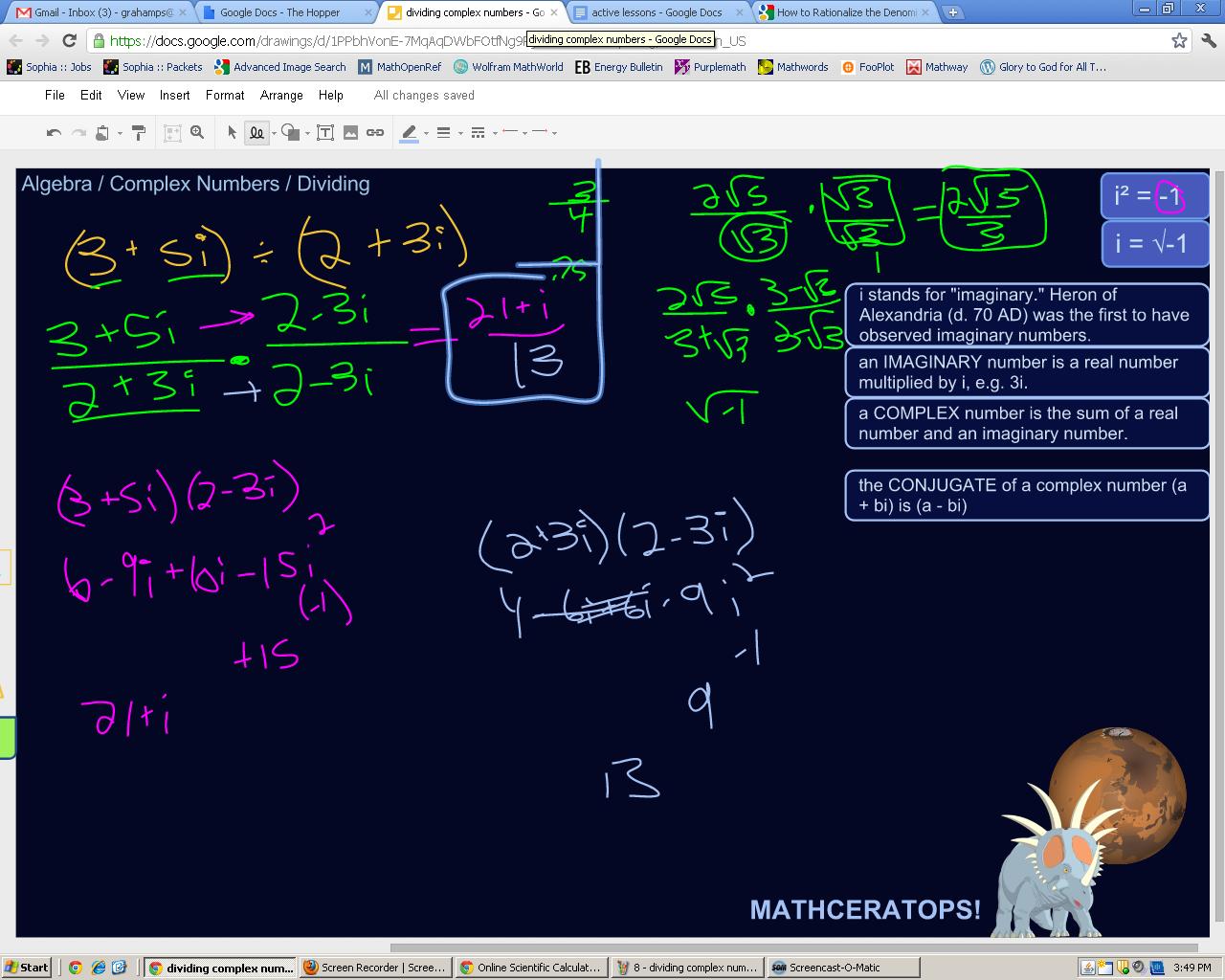Reload the page in Chrome
This screenshot has height=980, width=1225.
(x=69, y=40)
